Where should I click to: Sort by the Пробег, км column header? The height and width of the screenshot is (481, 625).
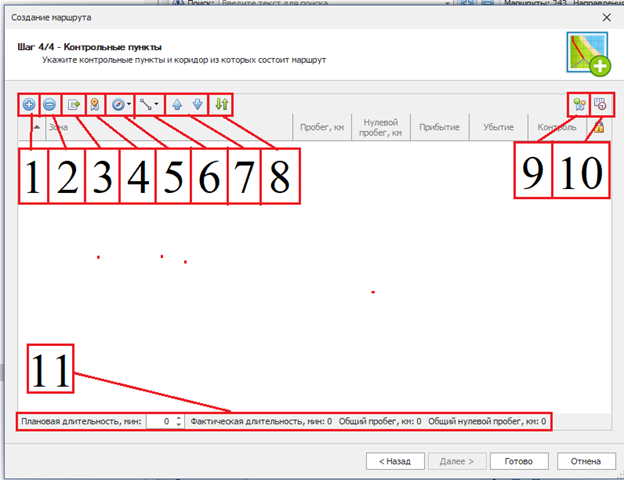coord(321,128)
